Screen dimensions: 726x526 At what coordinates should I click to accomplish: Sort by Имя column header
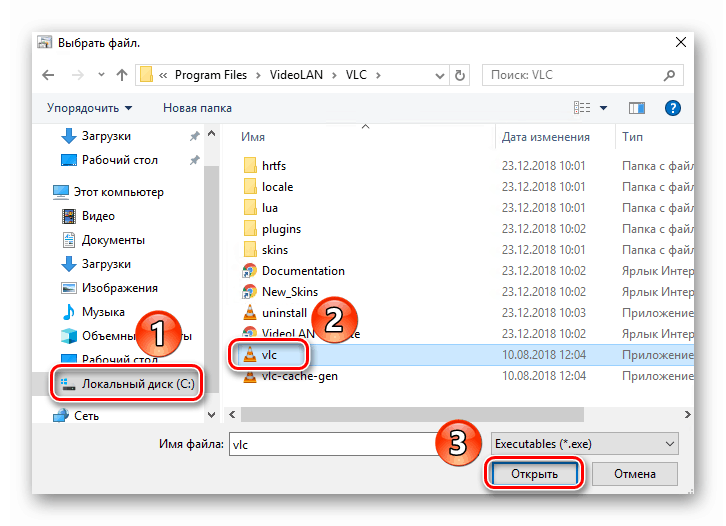point(253,137)
